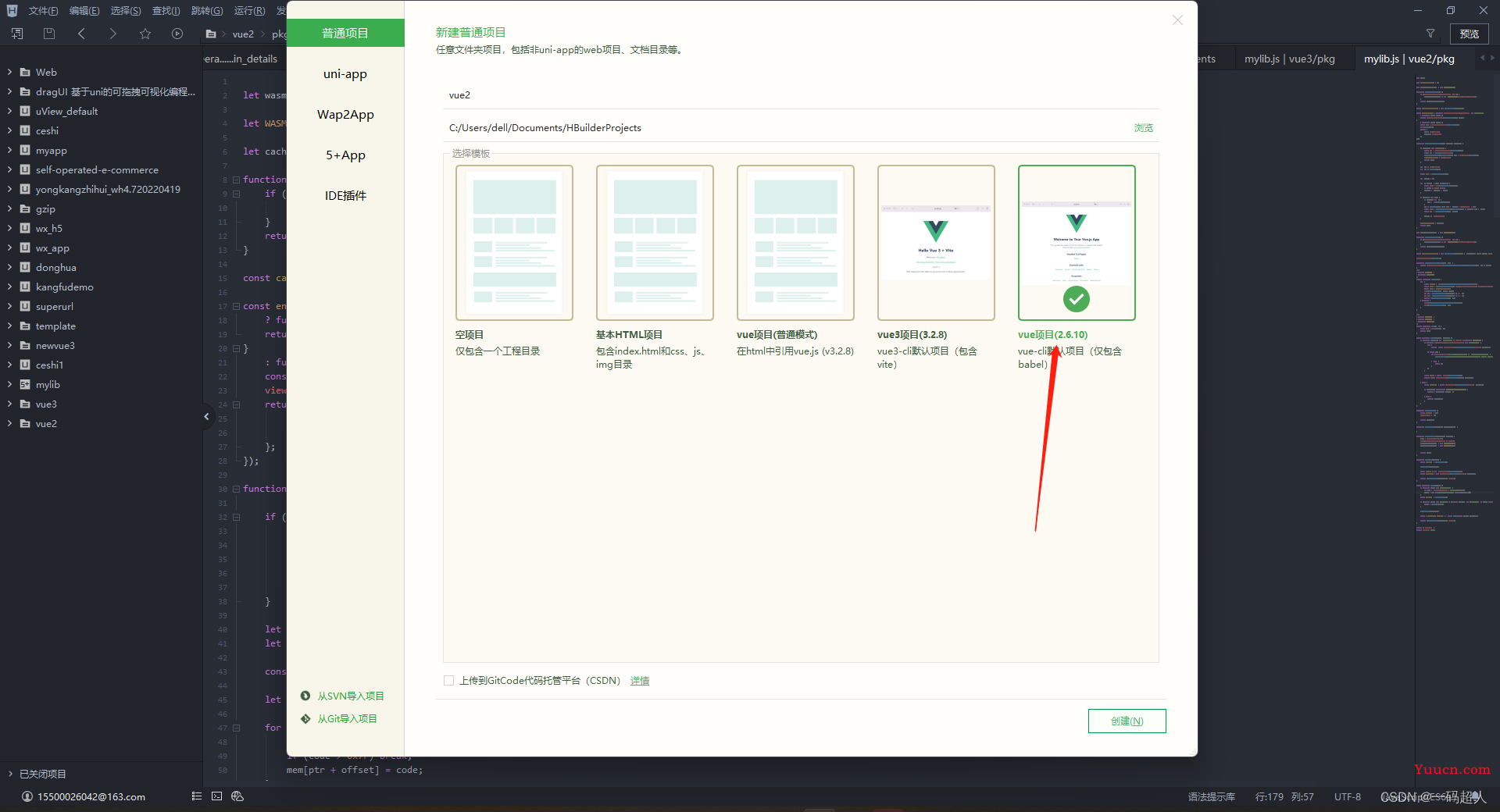Image resolution: width=1500 pixels, height=812 pixels.
Task: Select the vue3项目(3.2.8) template thumbnail
Action: (x=936, y=242)
